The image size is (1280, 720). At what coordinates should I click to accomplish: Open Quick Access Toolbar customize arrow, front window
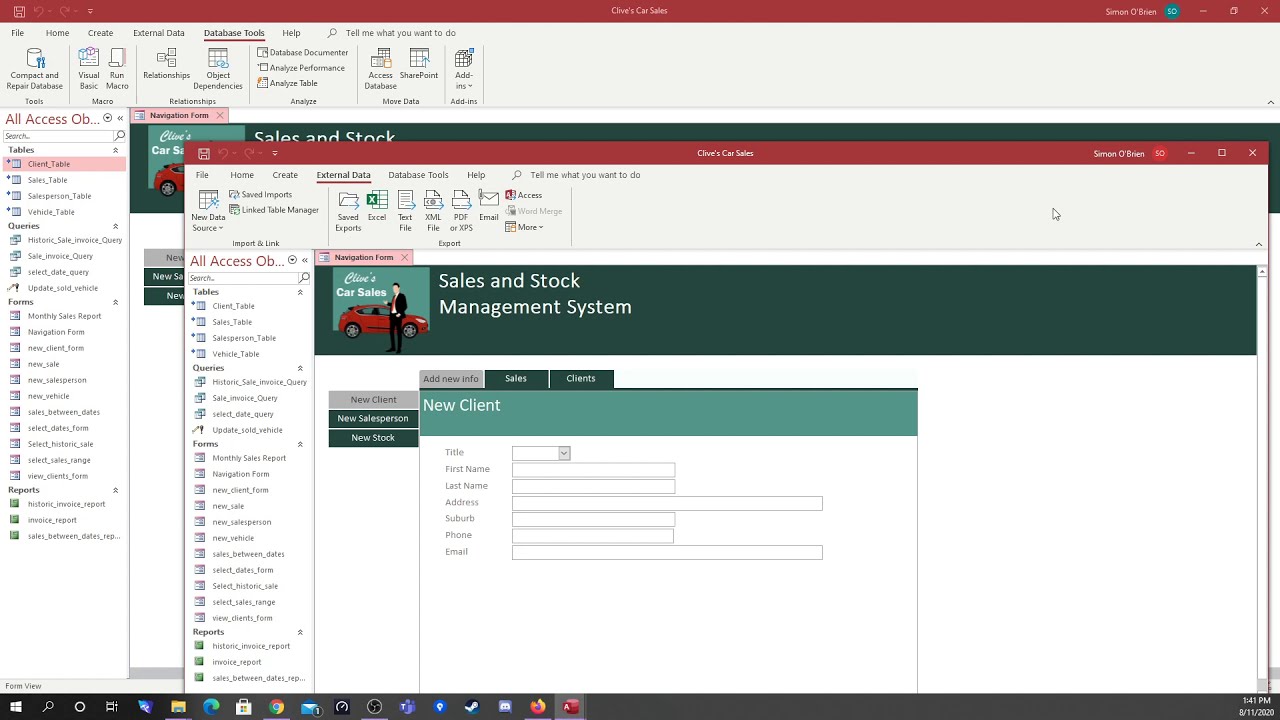coord(274,153)
